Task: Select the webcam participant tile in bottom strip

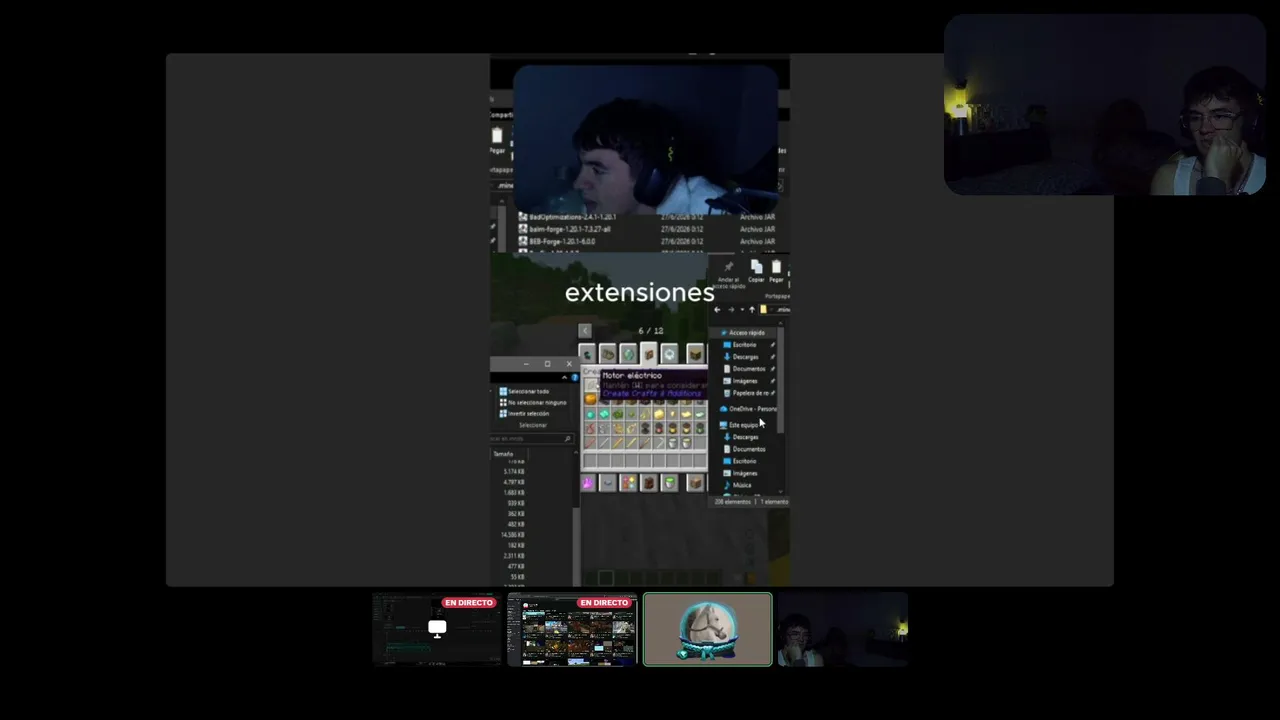Action: (x=843, y=629)
